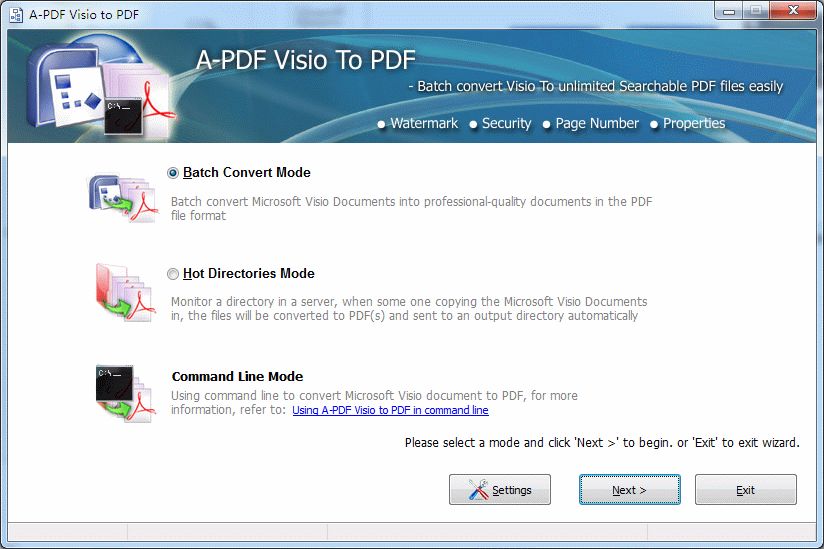
Task: Click the 'Please select a mode' instruction text
Action: 602,443
